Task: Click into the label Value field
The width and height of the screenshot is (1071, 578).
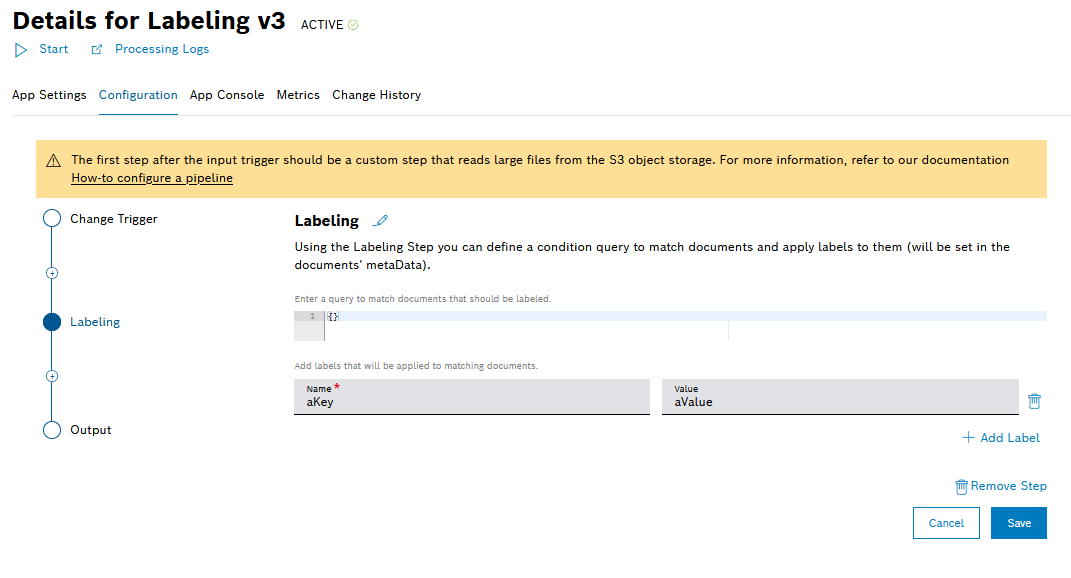Action: 839,402
